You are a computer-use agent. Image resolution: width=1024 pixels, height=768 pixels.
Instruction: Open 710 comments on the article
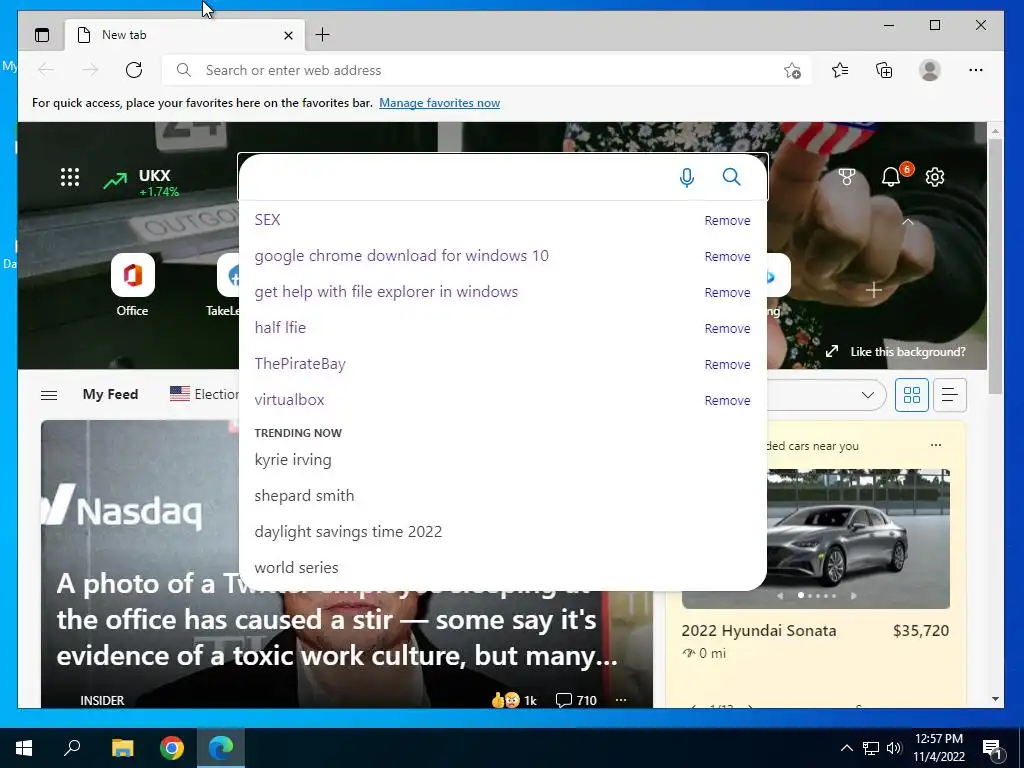tap(575, 700)
